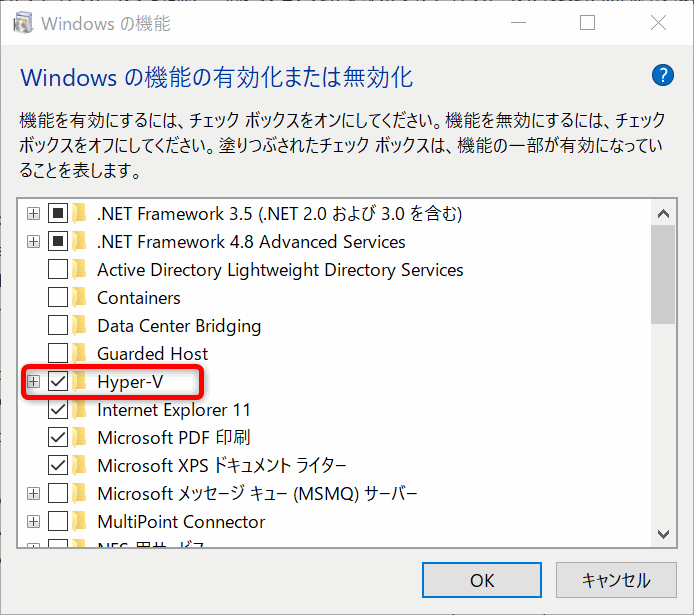
Task: Select "Microsoft メッセージ キュー (MSMQ) サーバー" label
Action: pyautogui.click(x=257, y=494)
